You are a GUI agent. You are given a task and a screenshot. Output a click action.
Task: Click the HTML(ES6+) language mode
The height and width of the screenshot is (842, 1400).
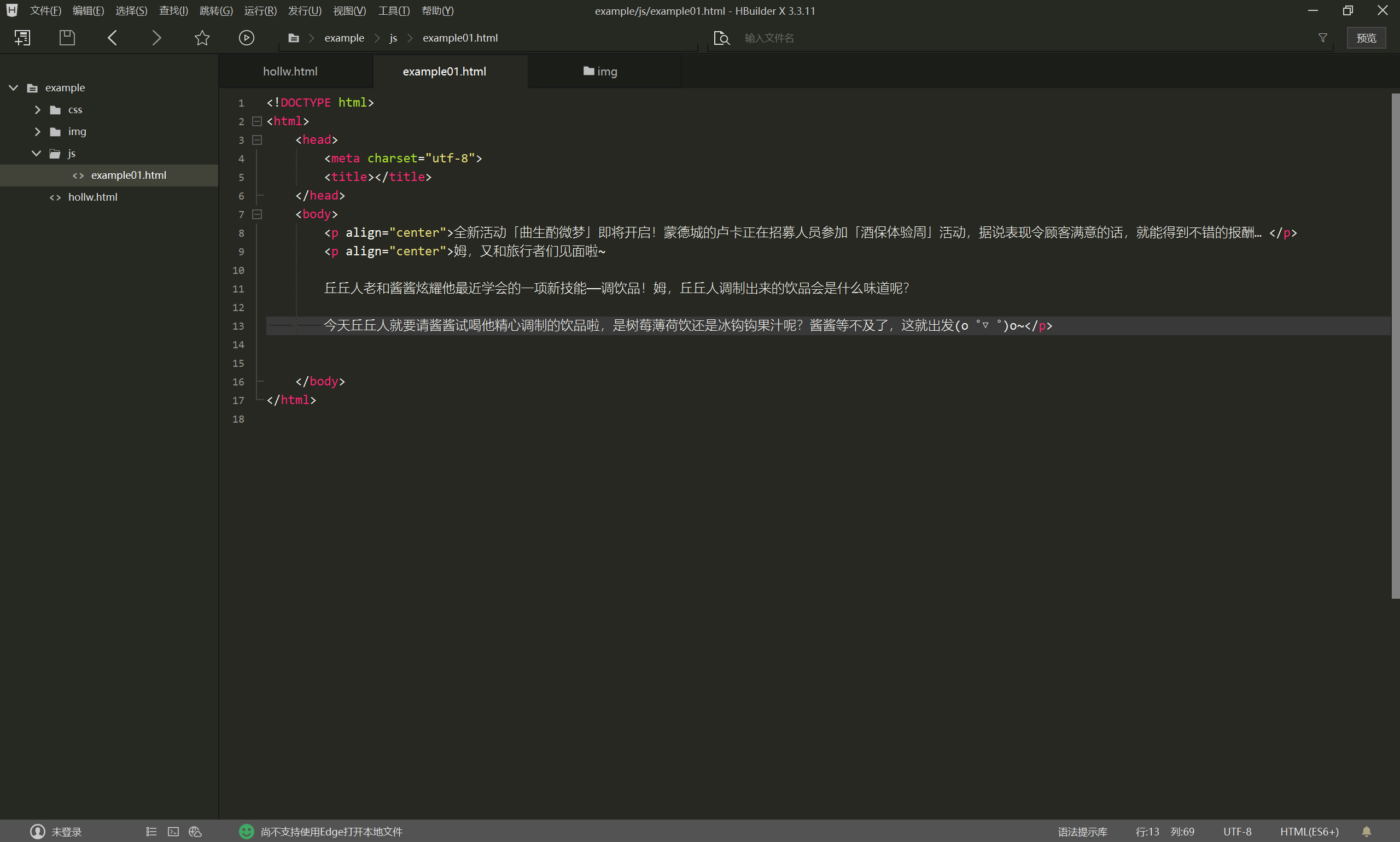1309,832
